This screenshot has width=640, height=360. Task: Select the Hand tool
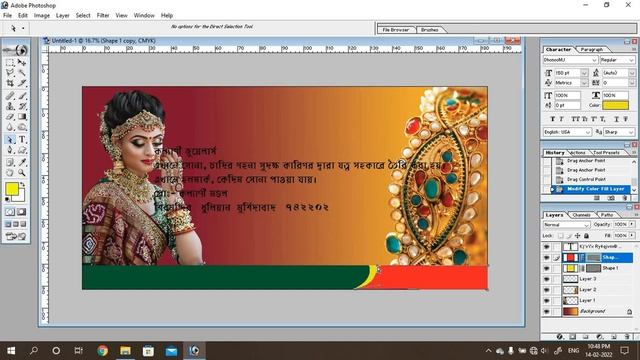click(x=10, y=173)
